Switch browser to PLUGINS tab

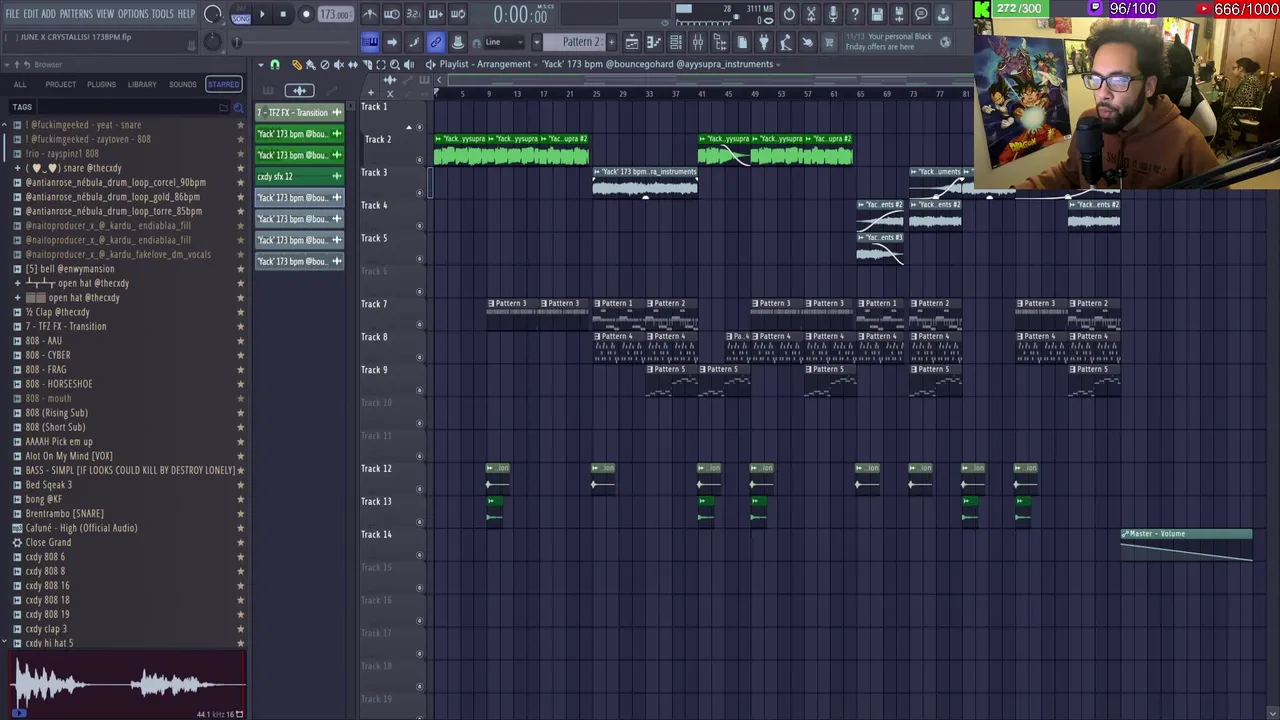point(101,85)
